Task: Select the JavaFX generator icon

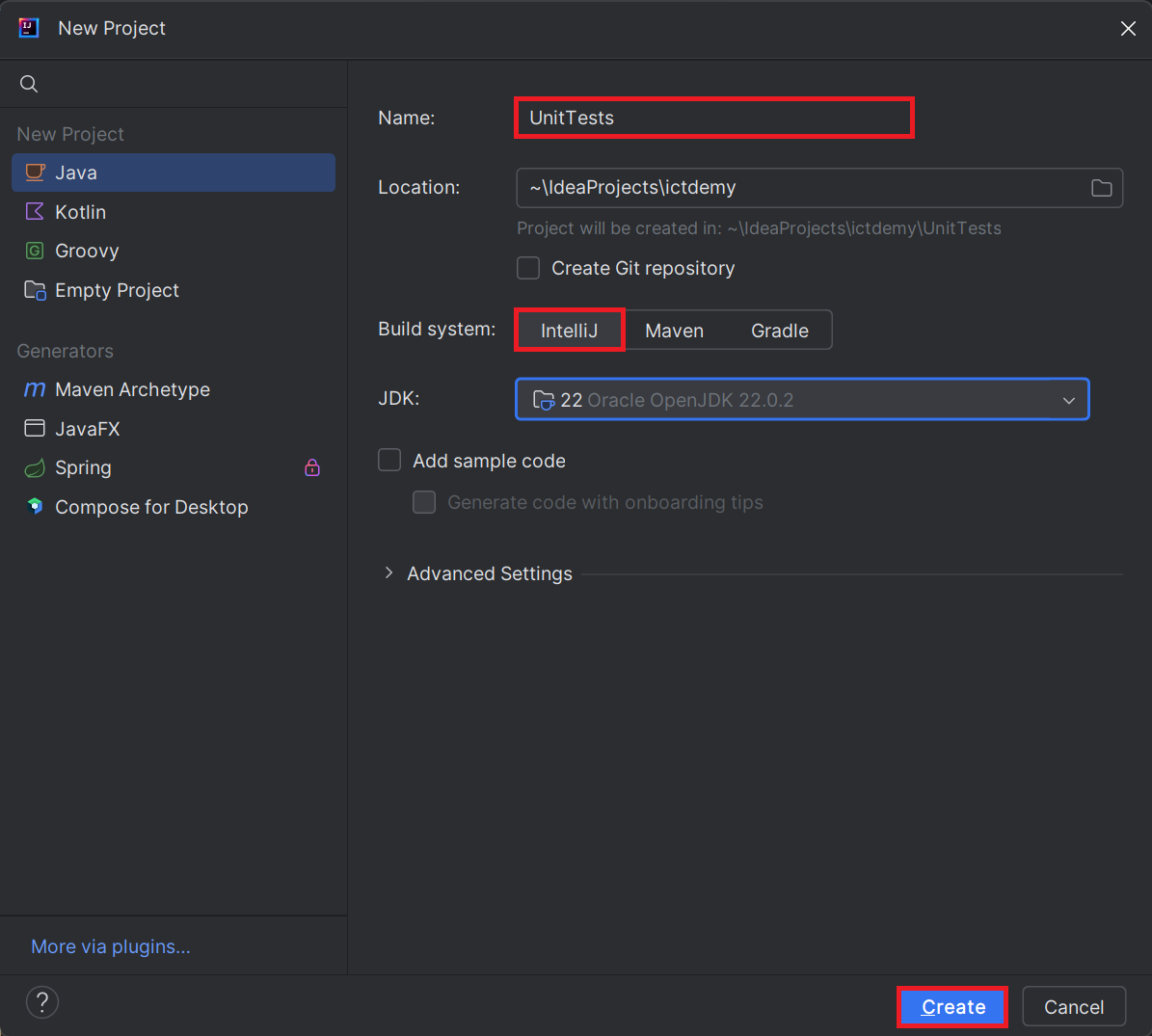Action: [x=36, y=428]
